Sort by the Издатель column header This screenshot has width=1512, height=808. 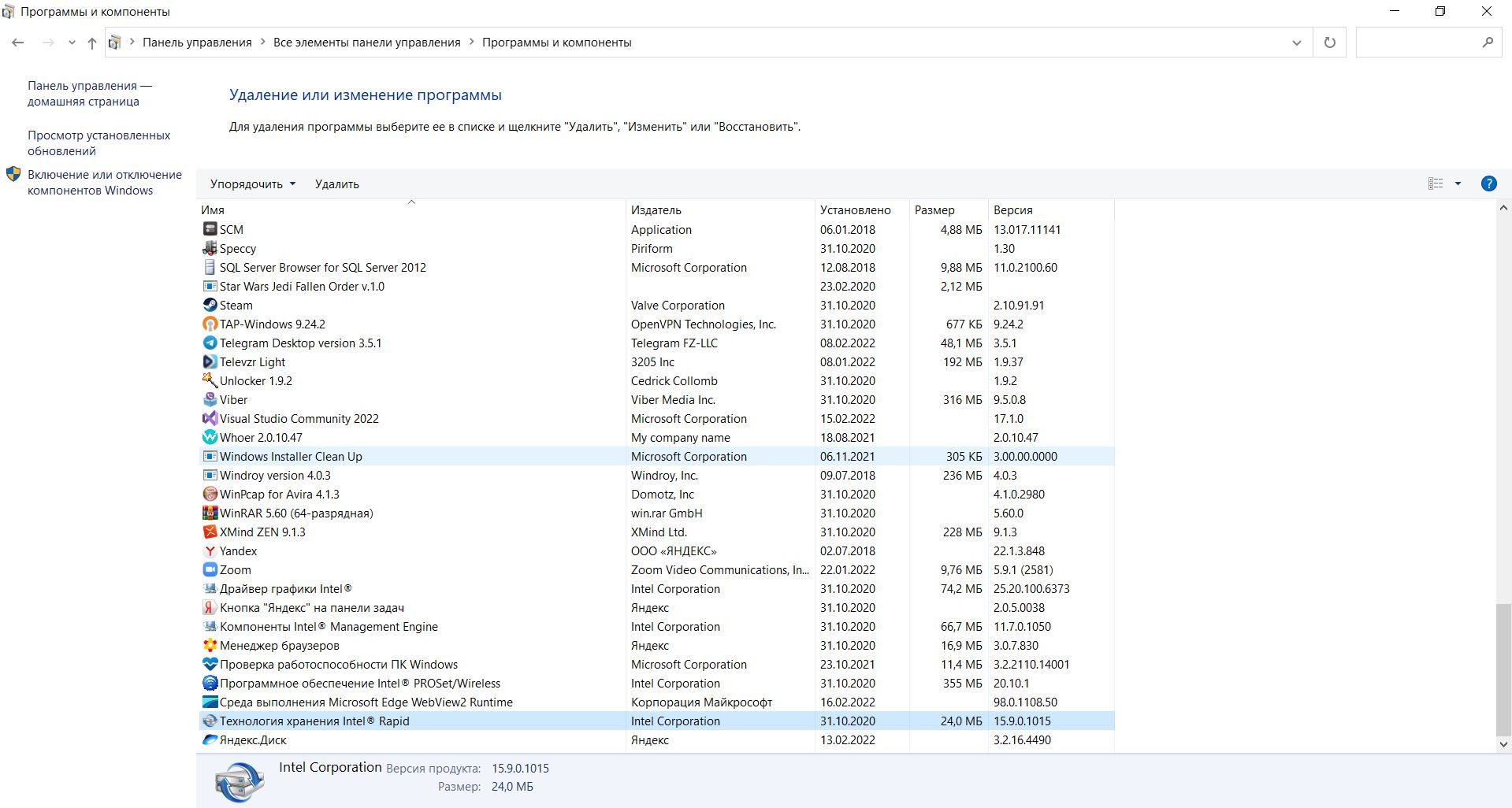click(x=720, y=210)
